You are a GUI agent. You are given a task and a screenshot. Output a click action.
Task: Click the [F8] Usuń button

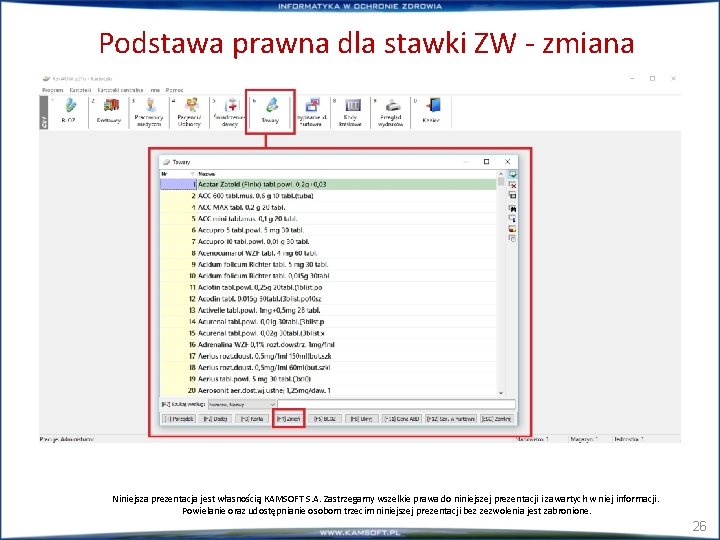[x=361, y=419]
